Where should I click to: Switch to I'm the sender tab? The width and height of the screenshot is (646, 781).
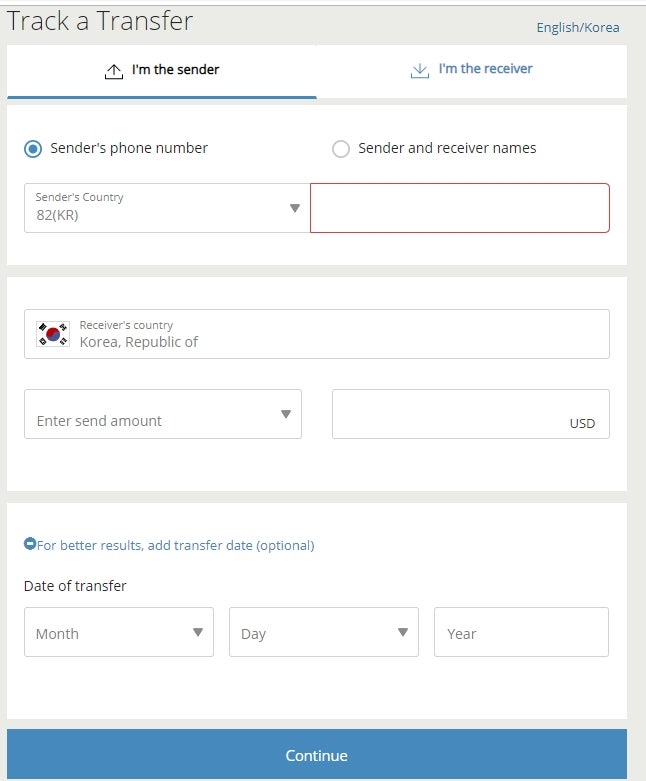click(162, 71)
